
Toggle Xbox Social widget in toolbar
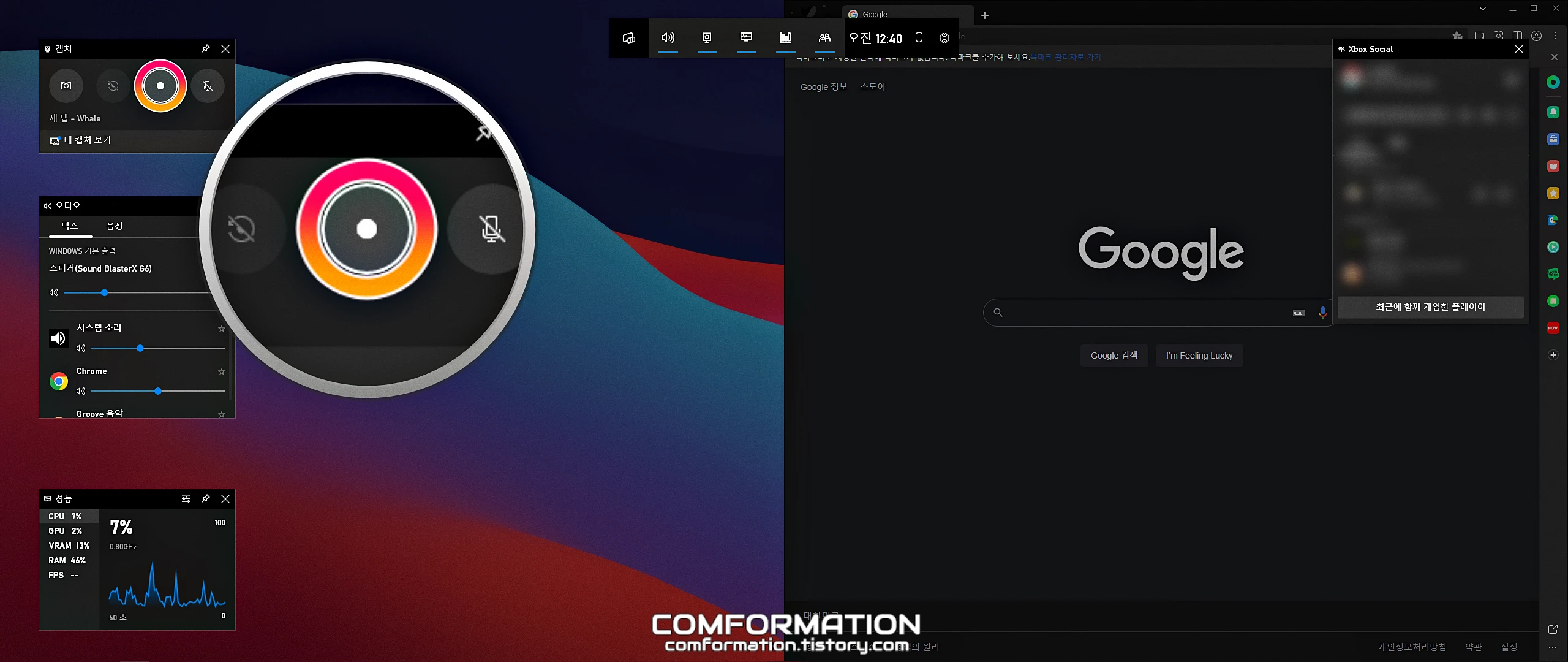pyautogui.click(x=824, y=38)
